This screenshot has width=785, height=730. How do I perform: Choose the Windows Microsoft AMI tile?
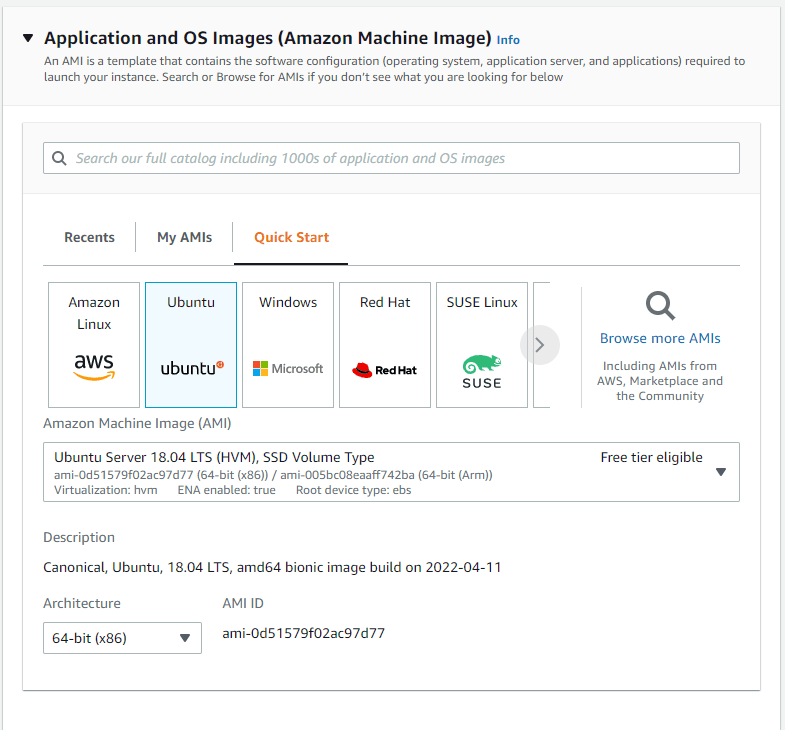pyautogui.click(x=288, y=345)
